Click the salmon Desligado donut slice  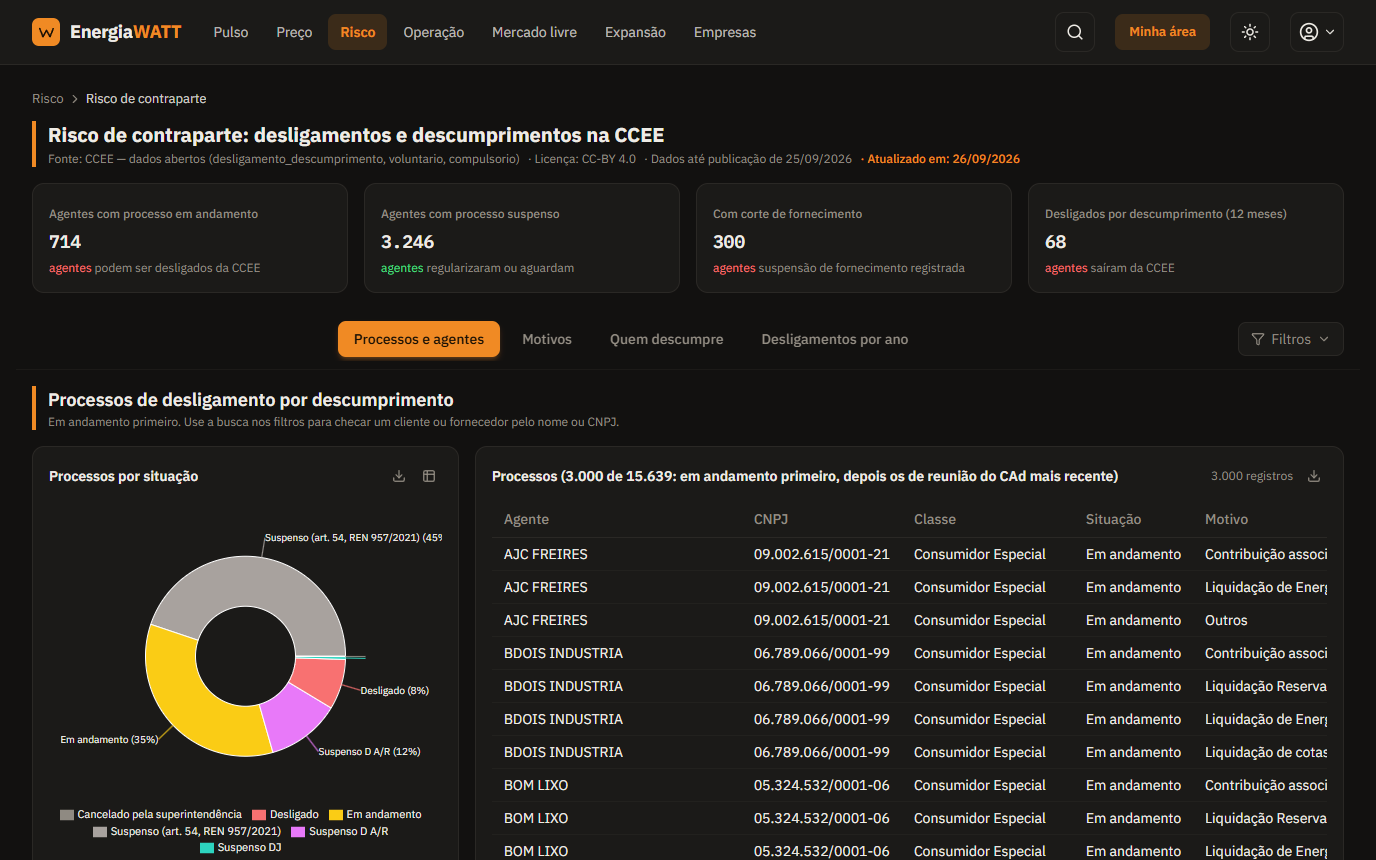tap(319, 680)
